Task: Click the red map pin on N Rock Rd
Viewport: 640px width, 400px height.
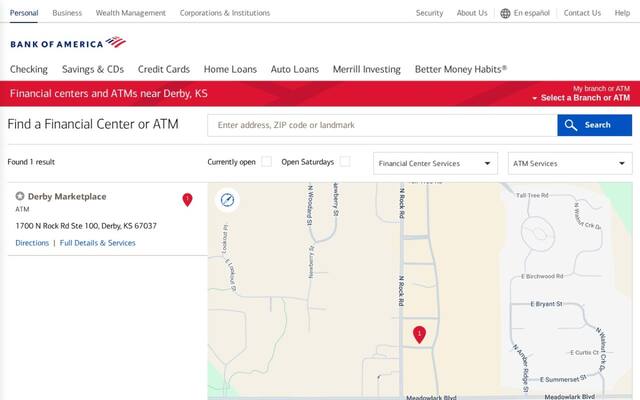Action: point(419,335)
